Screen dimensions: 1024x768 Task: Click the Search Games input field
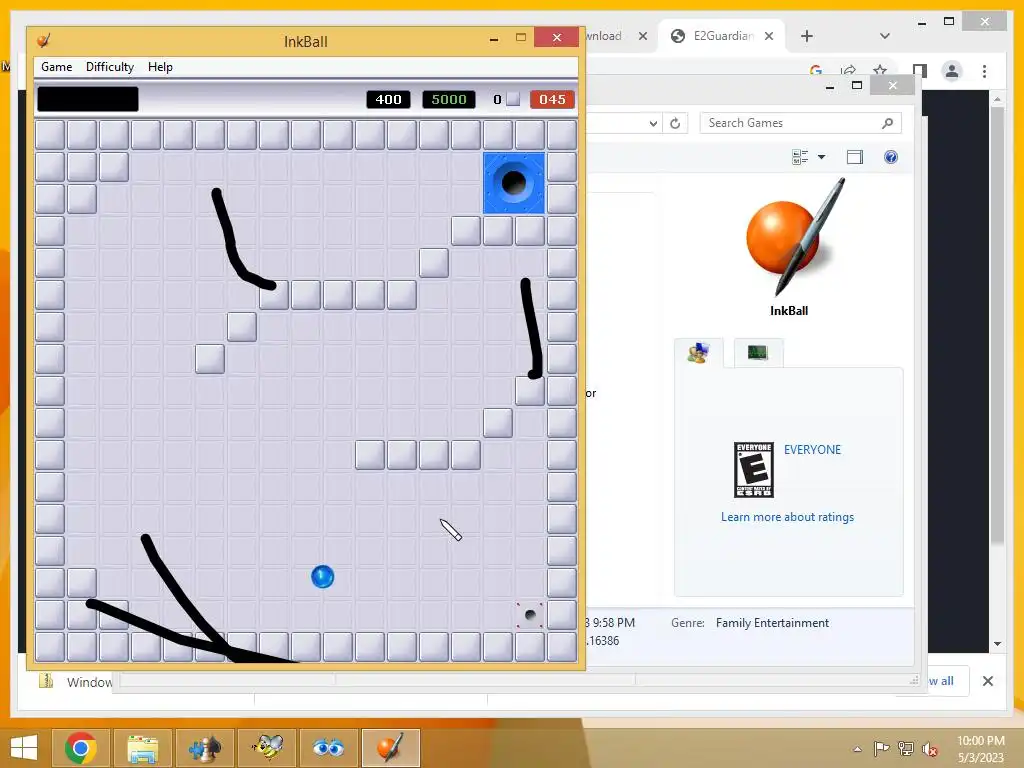click(x=790, y=123)
